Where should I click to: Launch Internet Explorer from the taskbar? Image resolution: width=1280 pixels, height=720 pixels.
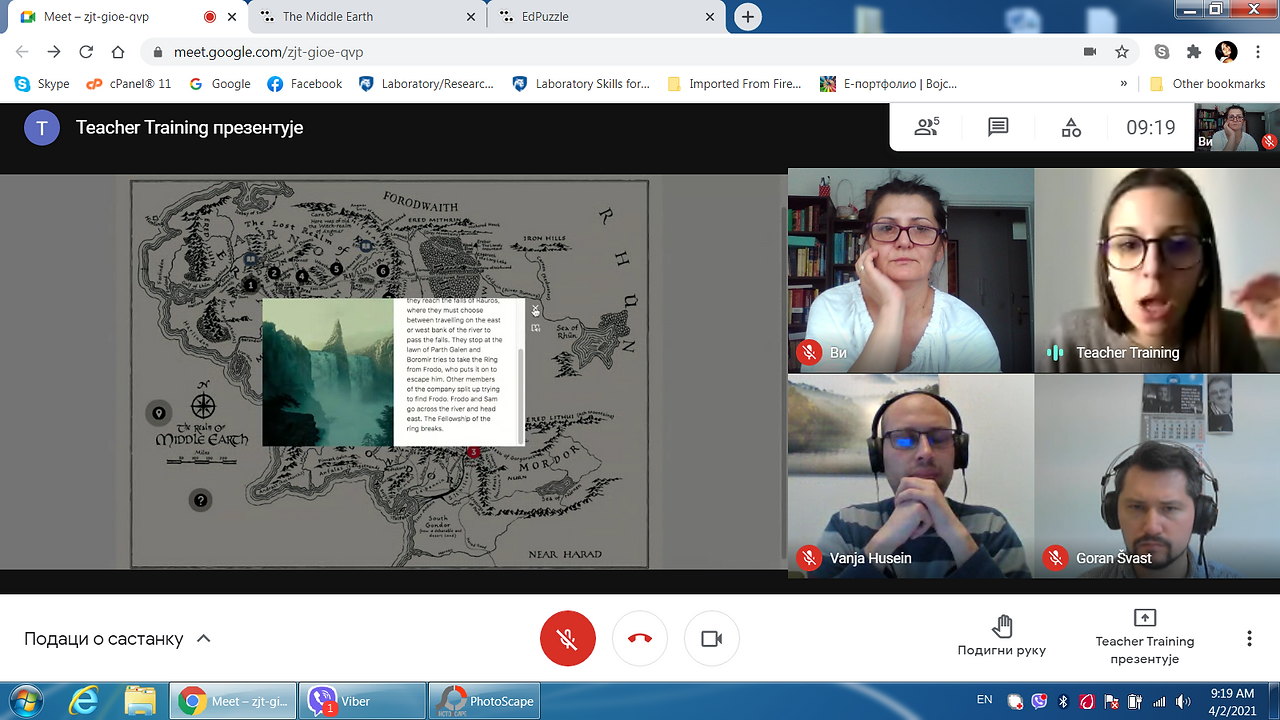[x=86, y=701]
